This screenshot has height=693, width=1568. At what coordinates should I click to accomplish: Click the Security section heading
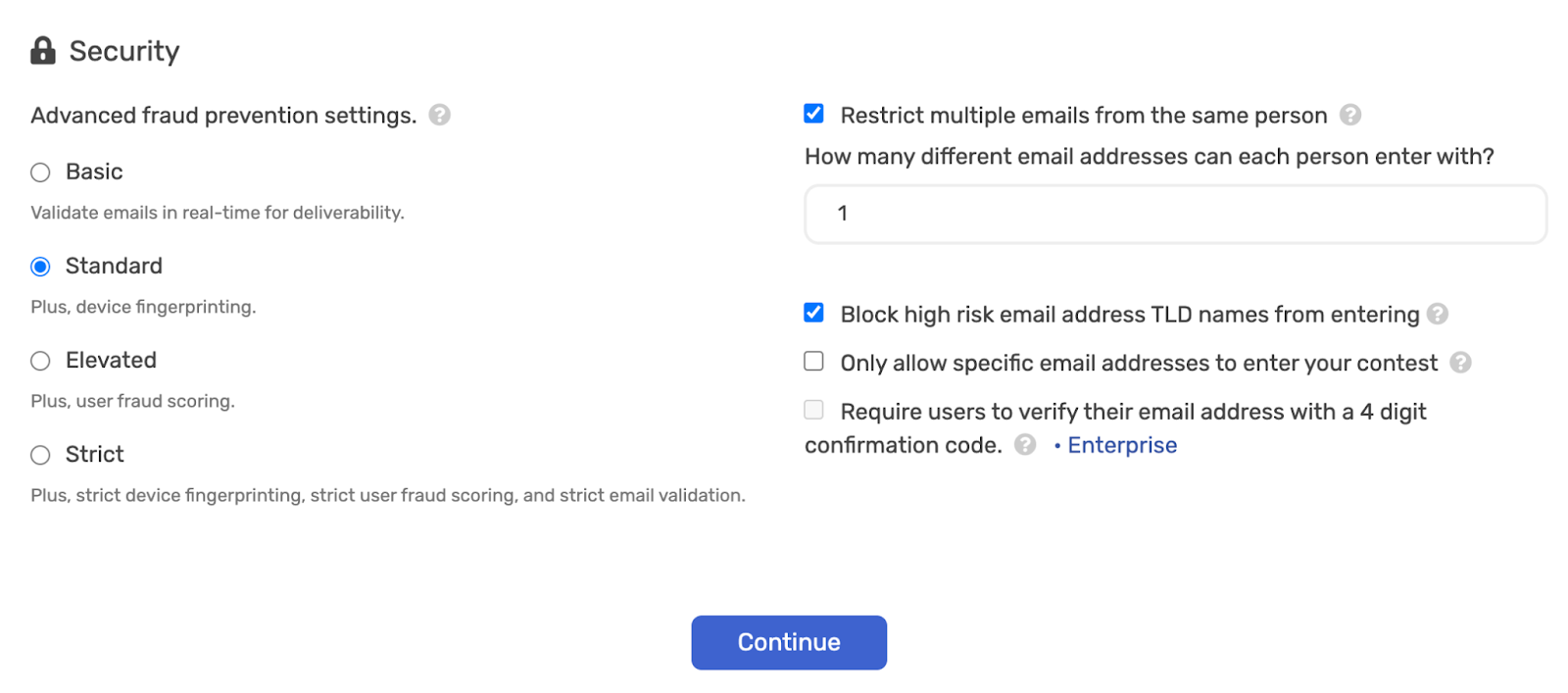coord(124,51)
